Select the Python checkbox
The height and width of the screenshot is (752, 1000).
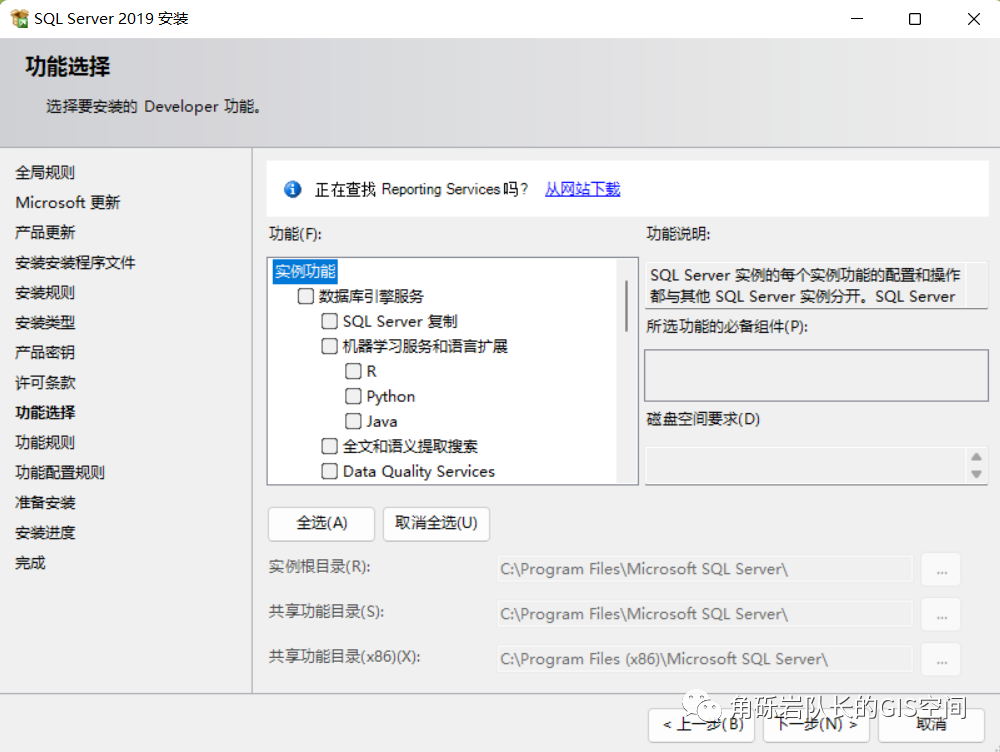point(353,396)
